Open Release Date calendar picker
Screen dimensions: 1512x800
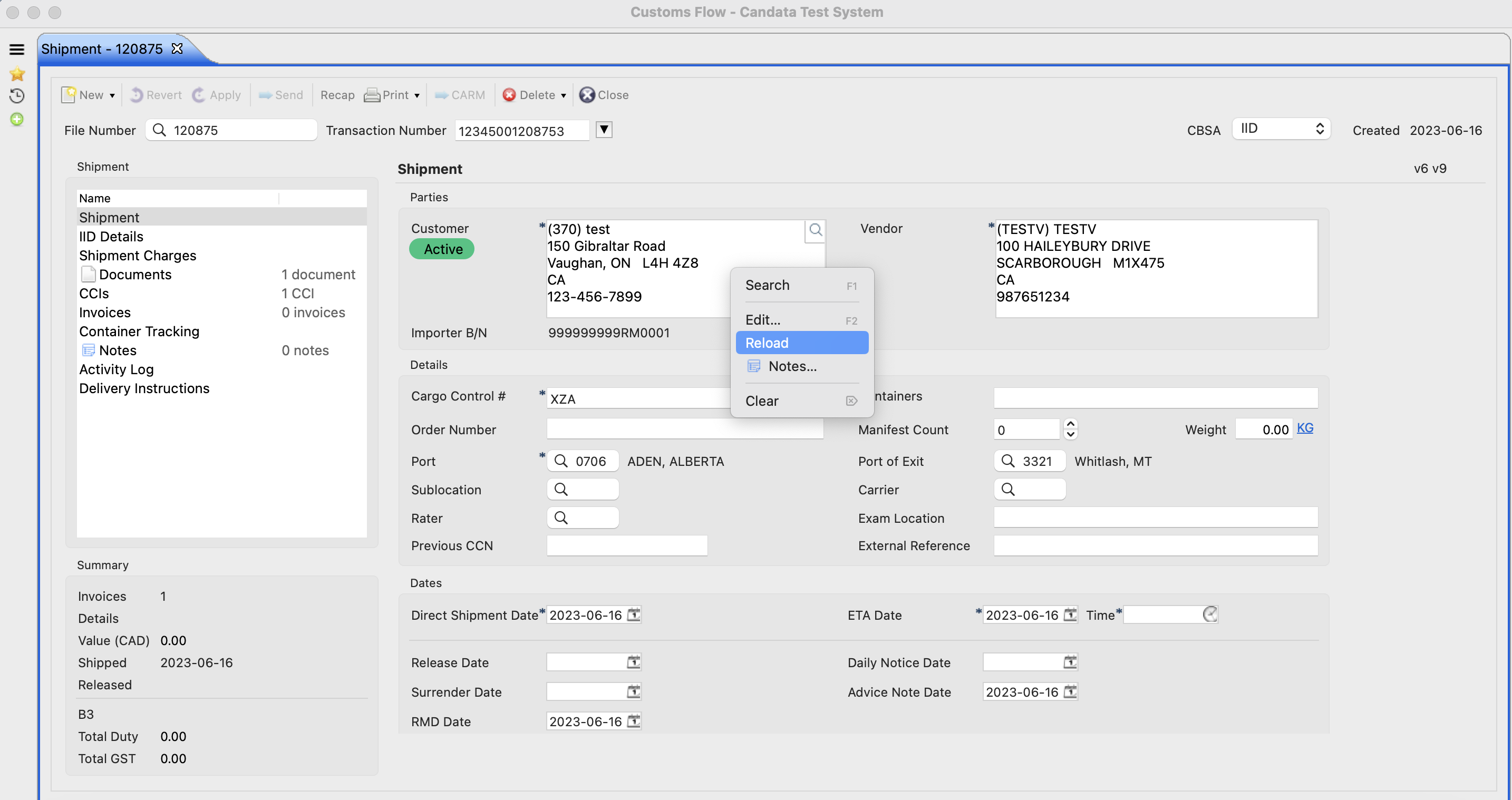[634, 662]
